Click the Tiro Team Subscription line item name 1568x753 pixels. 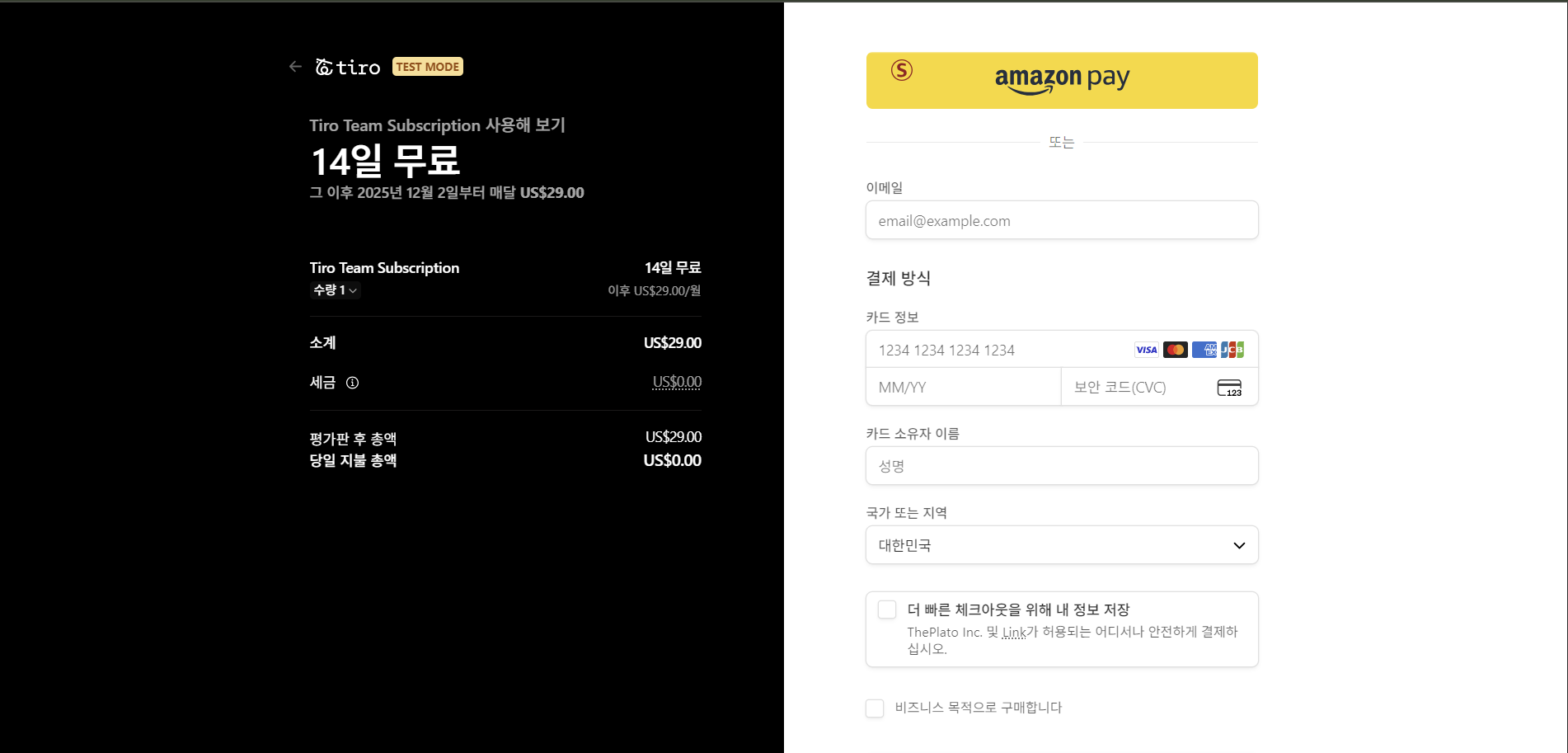tap(384, 268)
